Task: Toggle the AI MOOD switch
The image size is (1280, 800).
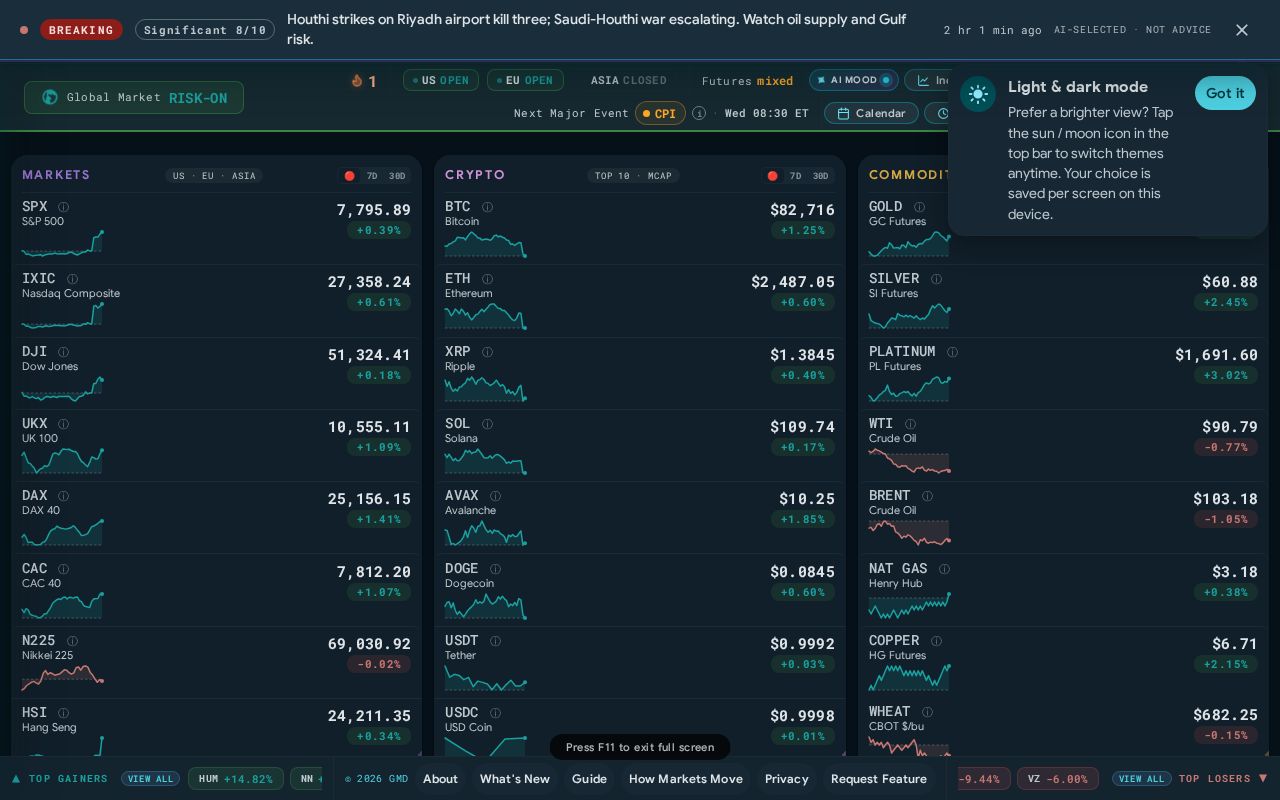Action: click(853, 80)
